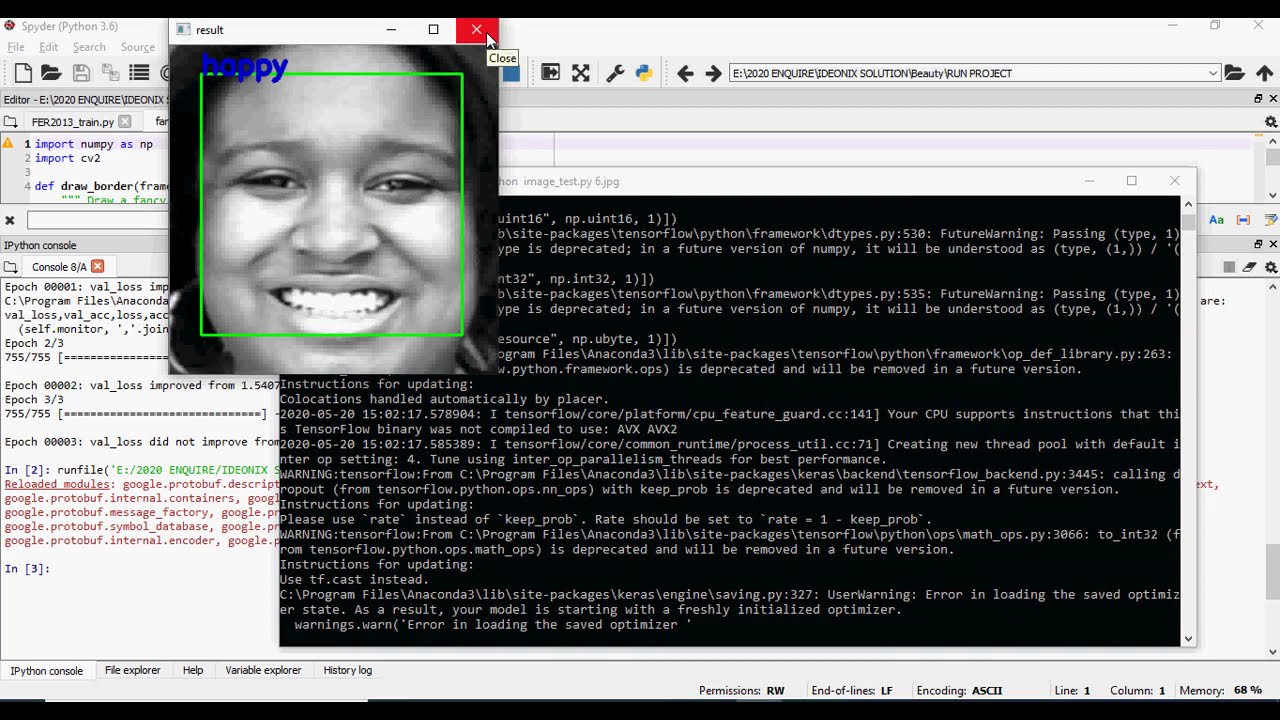Viewport: 1280px width, 720px height.
Task: Open the Edit menu
Action: 48,47
